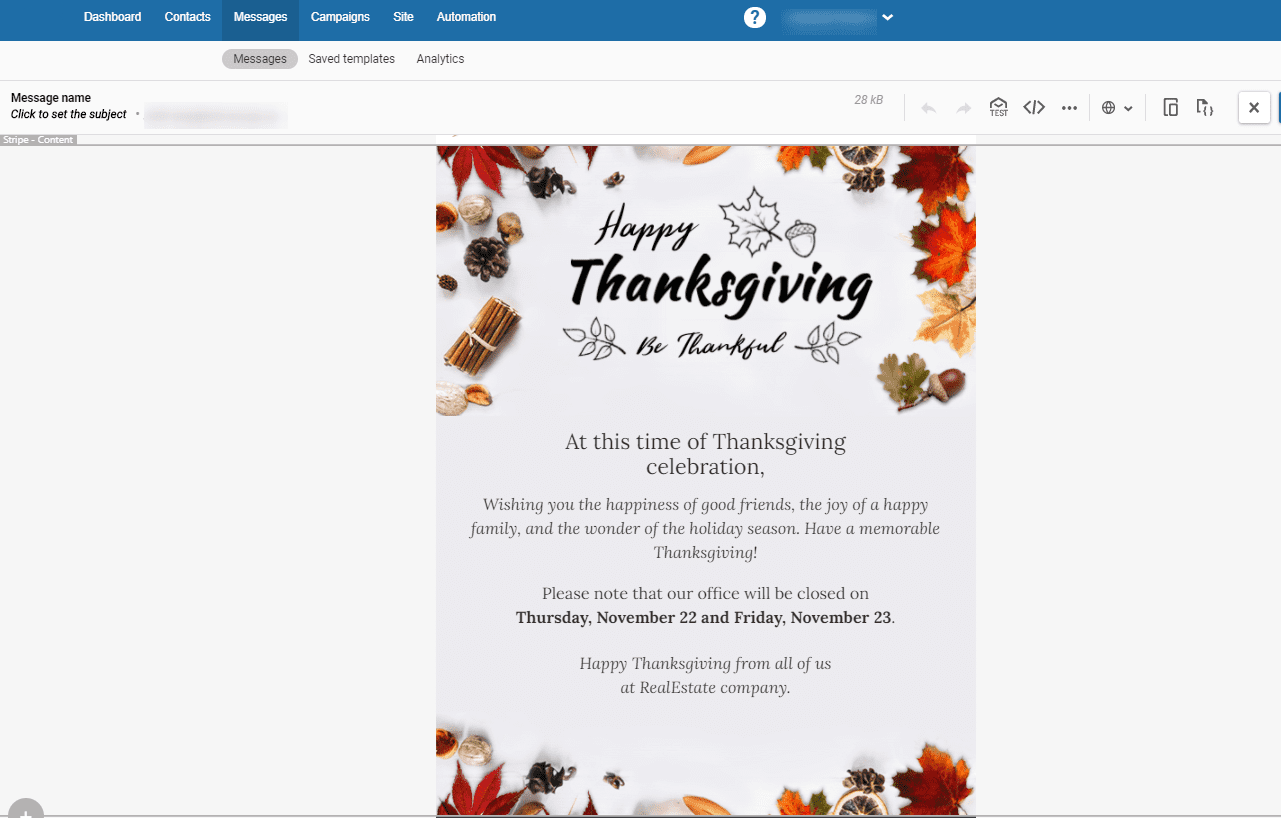
Task: Expand the language selector chevron
Action: pyautogui.click(x=1129, y=107)
